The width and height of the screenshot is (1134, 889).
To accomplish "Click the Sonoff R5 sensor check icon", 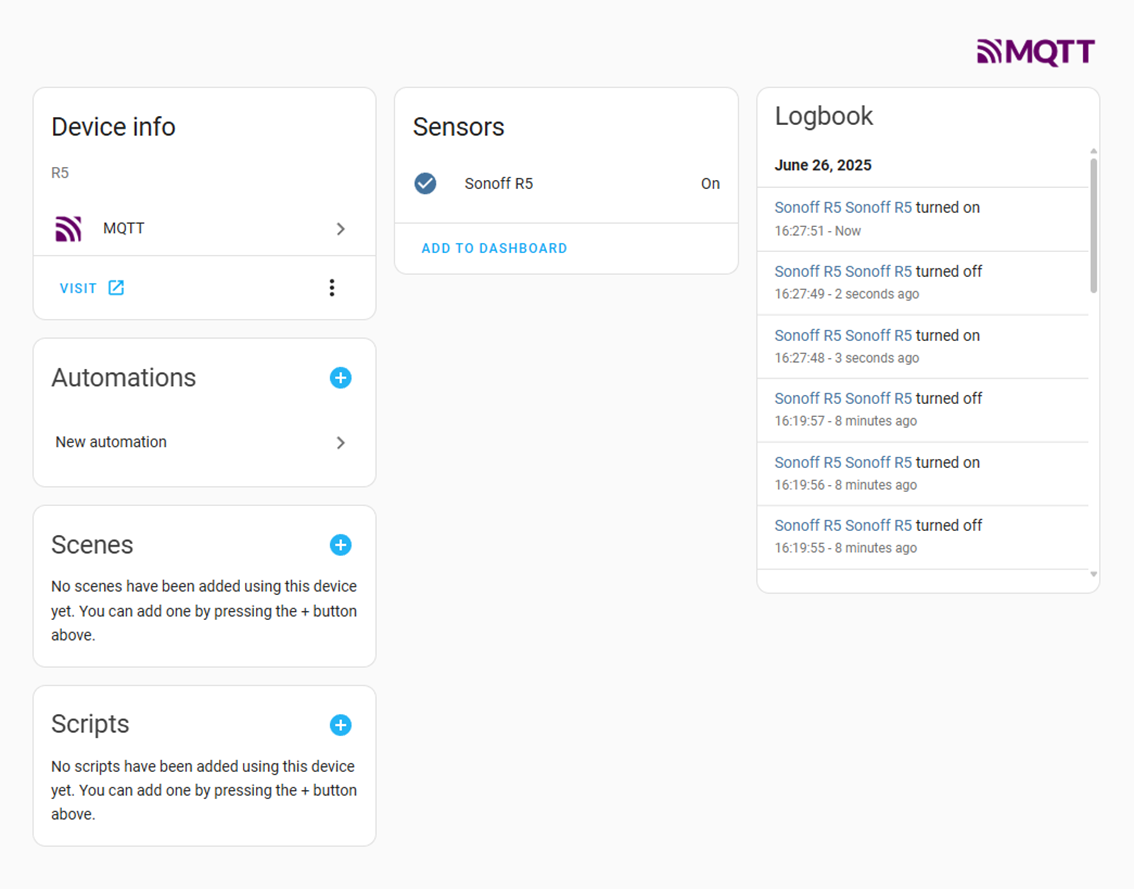I will point(425,184).
